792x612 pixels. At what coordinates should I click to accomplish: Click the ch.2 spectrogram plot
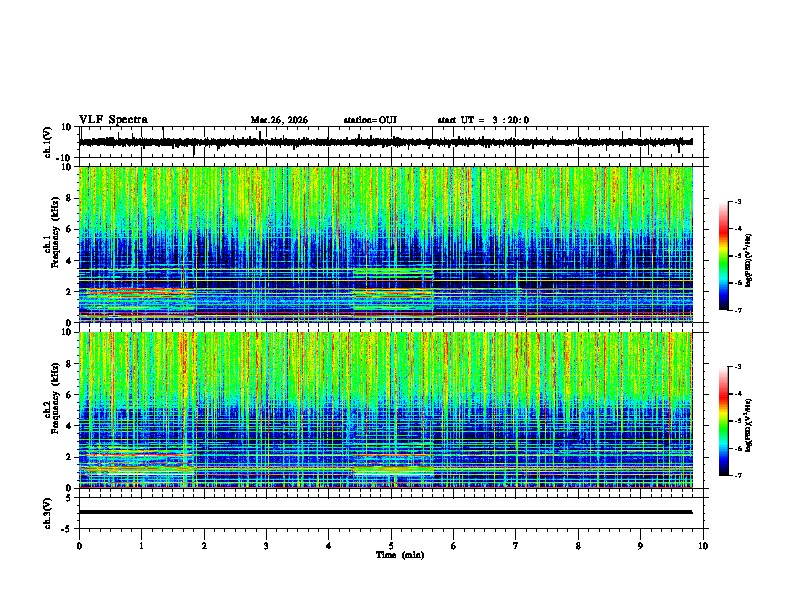coord(393,410)
